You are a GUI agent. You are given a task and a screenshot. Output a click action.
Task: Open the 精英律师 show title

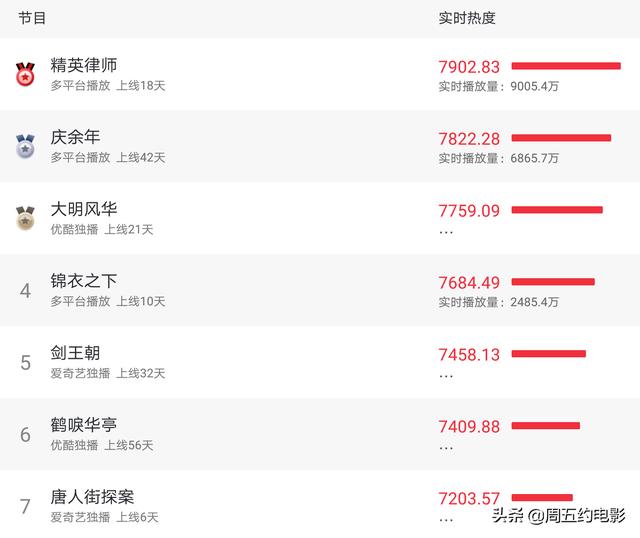[x=84, y=65]
